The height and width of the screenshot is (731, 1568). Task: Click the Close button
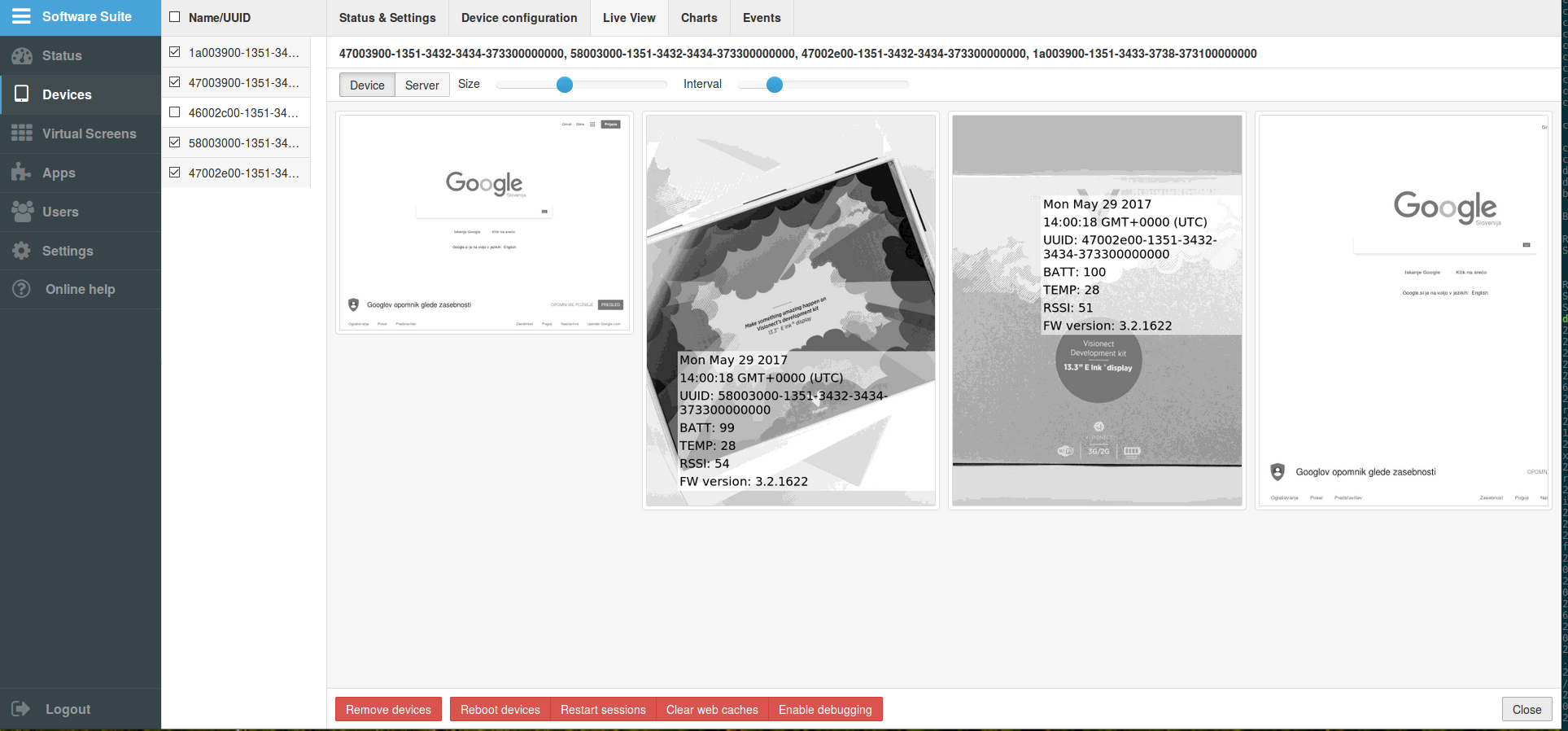pyautogui.click(x=1527, y=709)
